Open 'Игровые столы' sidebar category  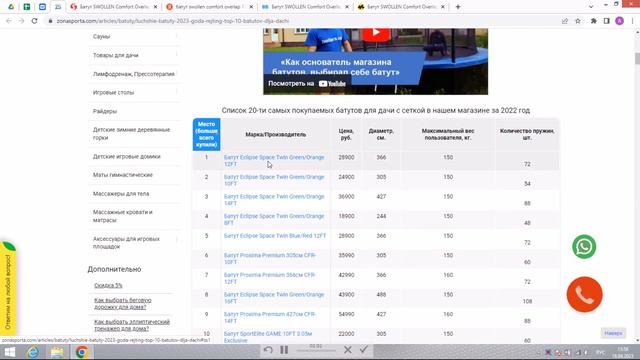tap(113, 93)
